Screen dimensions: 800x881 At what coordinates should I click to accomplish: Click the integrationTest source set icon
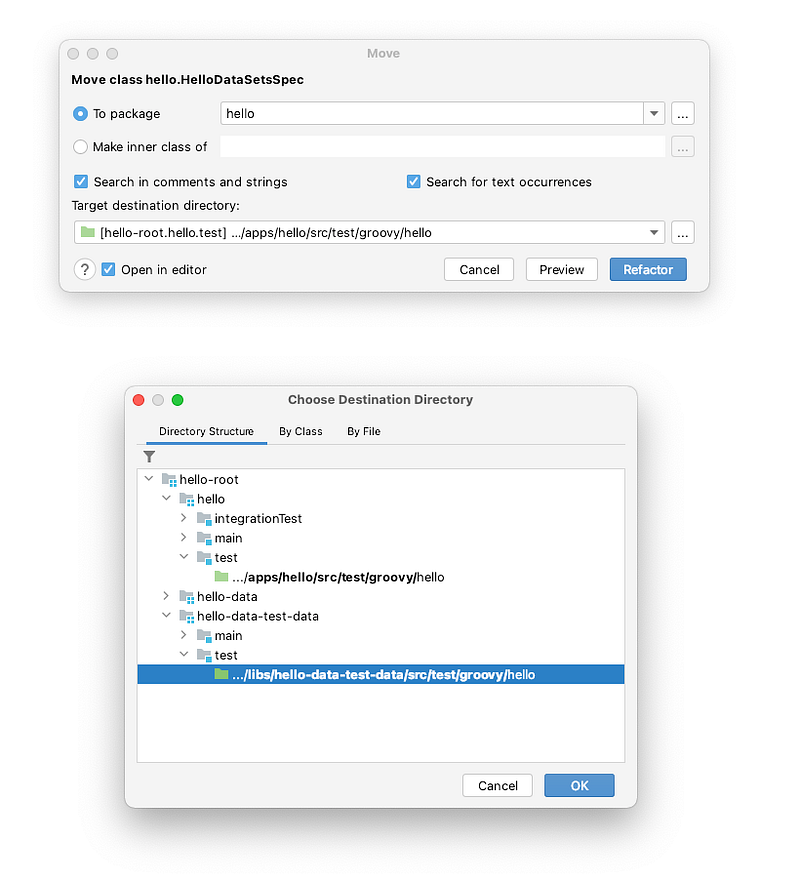click(204, 519)
